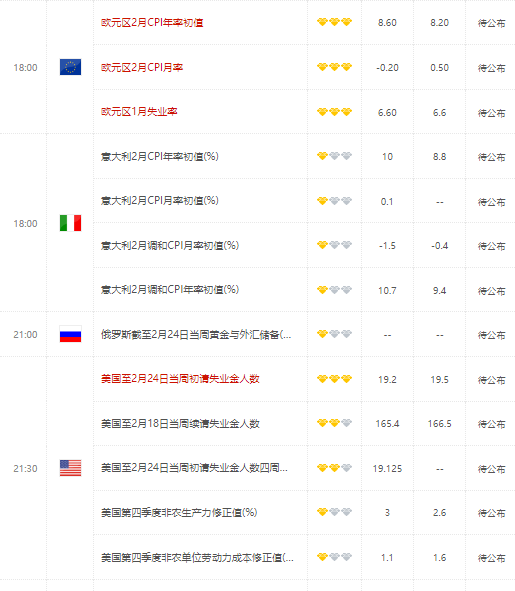The image size is (515, 591).
Task: Select previous value 8.60
Action: (x=387, y=23)
